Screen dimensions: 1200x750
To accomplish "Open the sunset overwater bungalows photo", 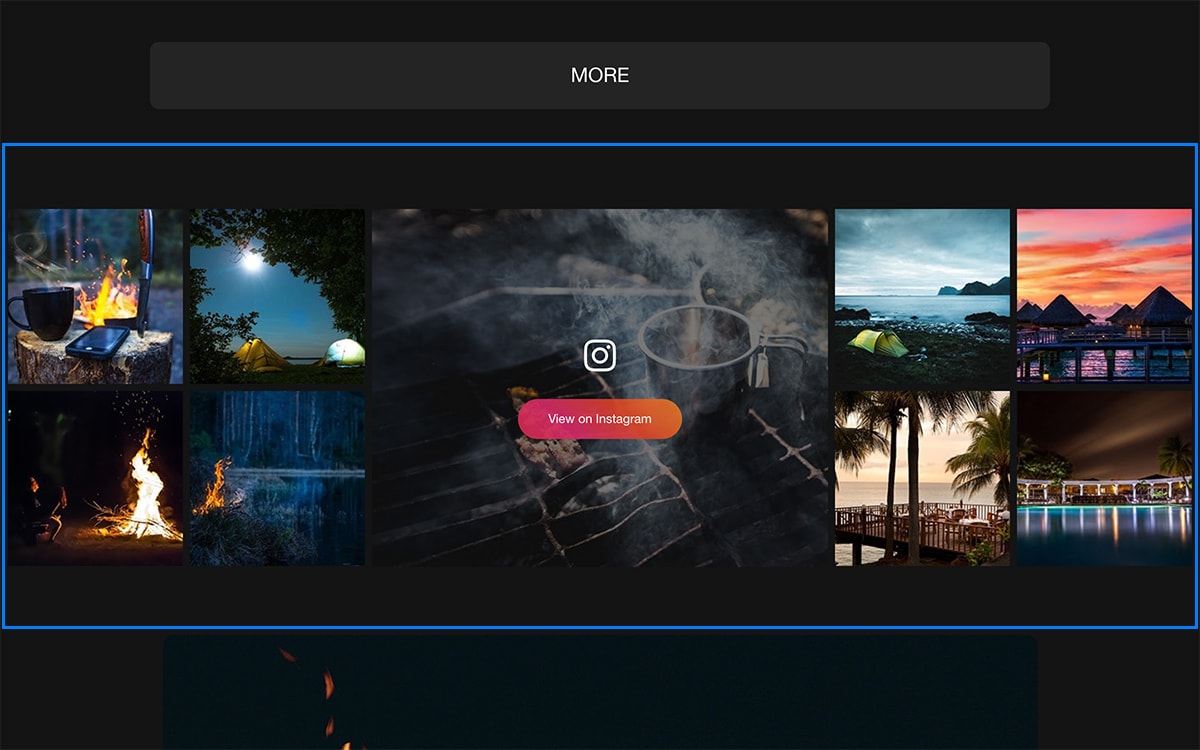I will (1104, 296).
